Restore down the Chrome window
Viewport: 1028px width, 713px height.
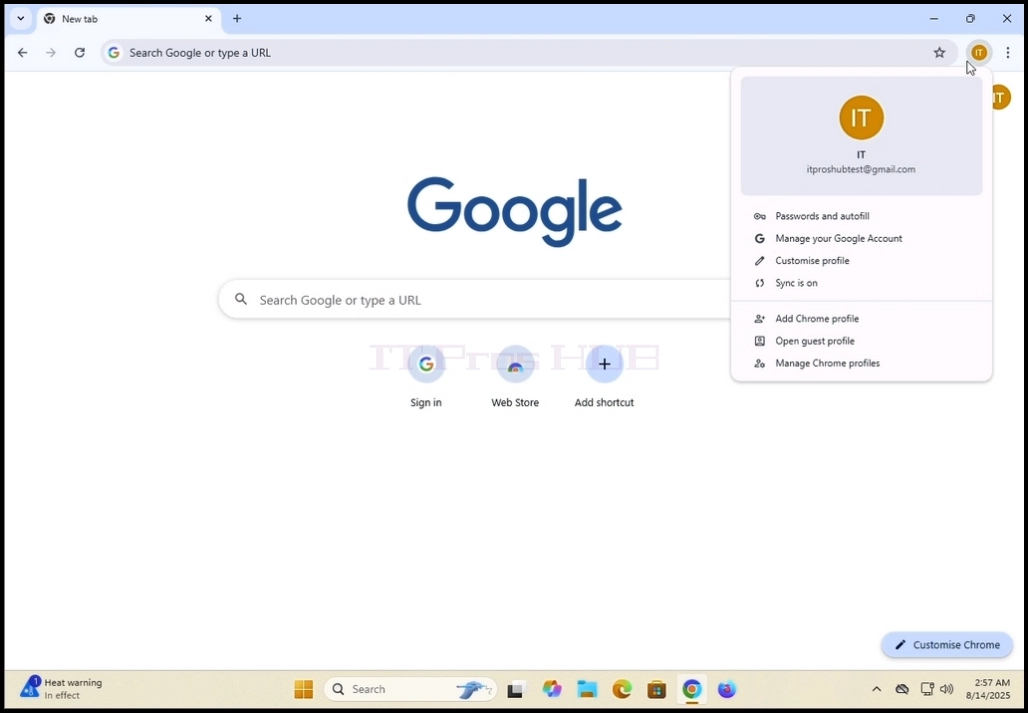point(970,18)
